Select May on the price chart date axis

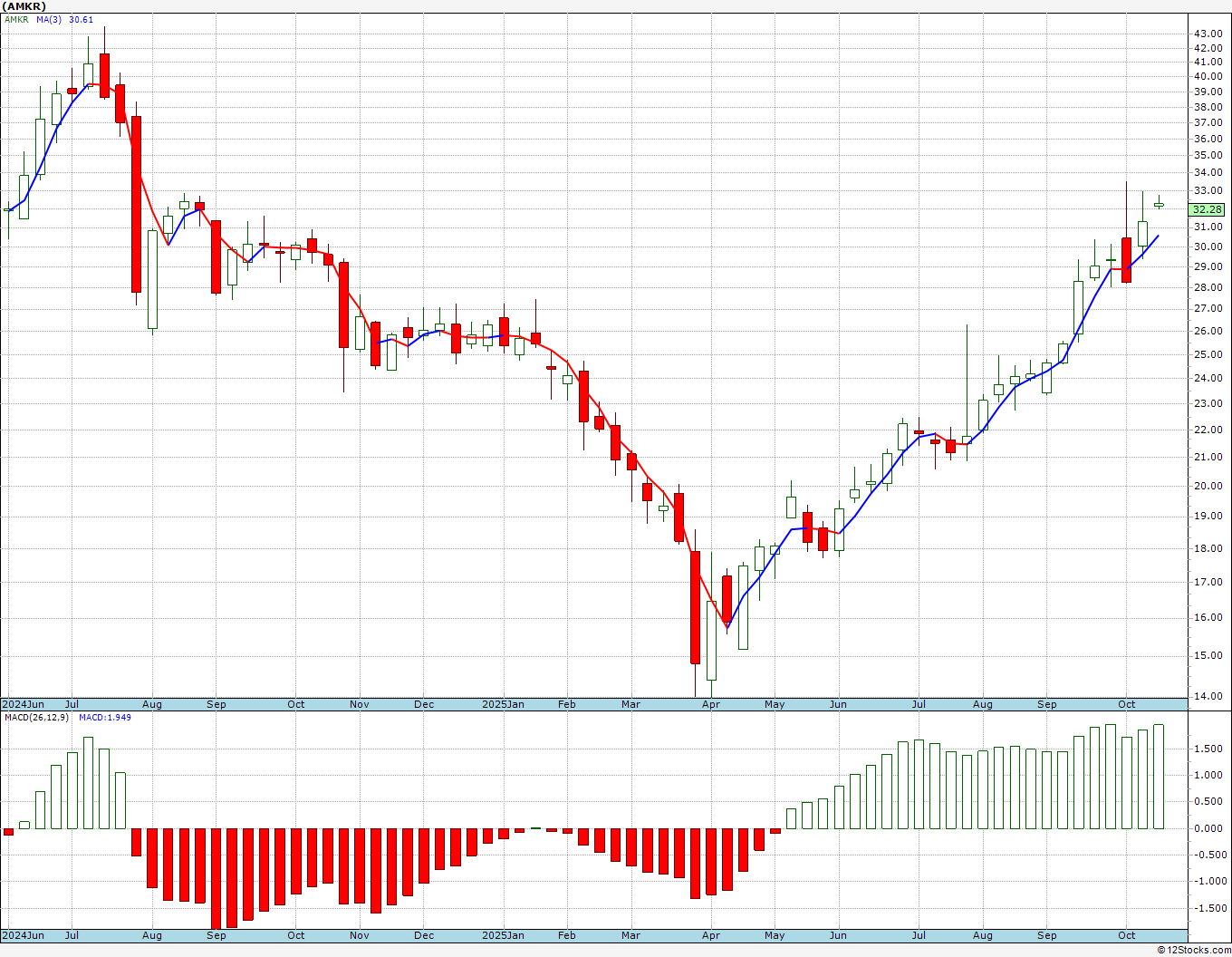coord(775,704)
